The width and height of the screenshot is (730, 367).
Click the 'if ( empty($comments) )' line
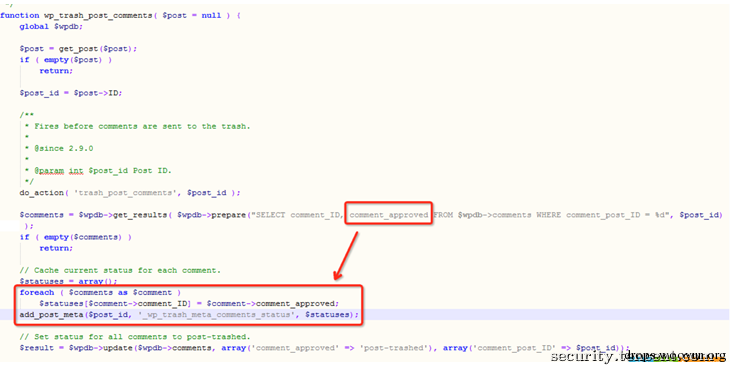[x=75, y=237]
